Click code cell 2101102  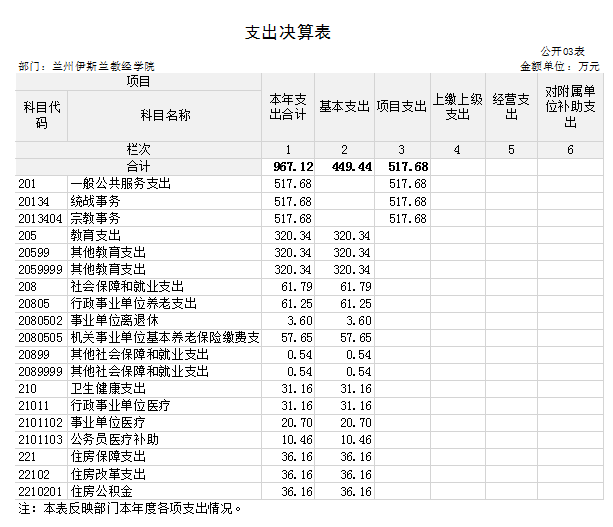coord(40,423)
